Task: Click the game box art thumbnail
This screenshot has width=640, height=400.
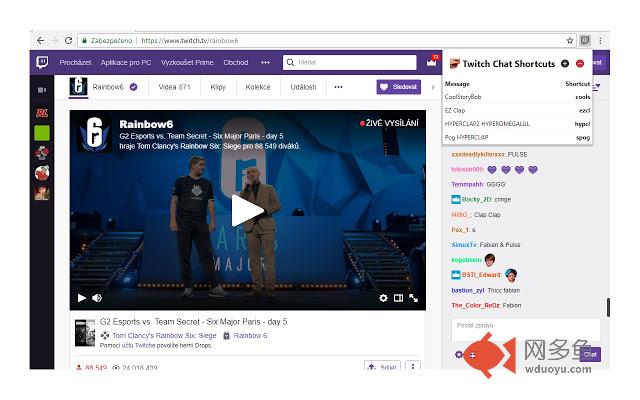Action: coord(85,333)
